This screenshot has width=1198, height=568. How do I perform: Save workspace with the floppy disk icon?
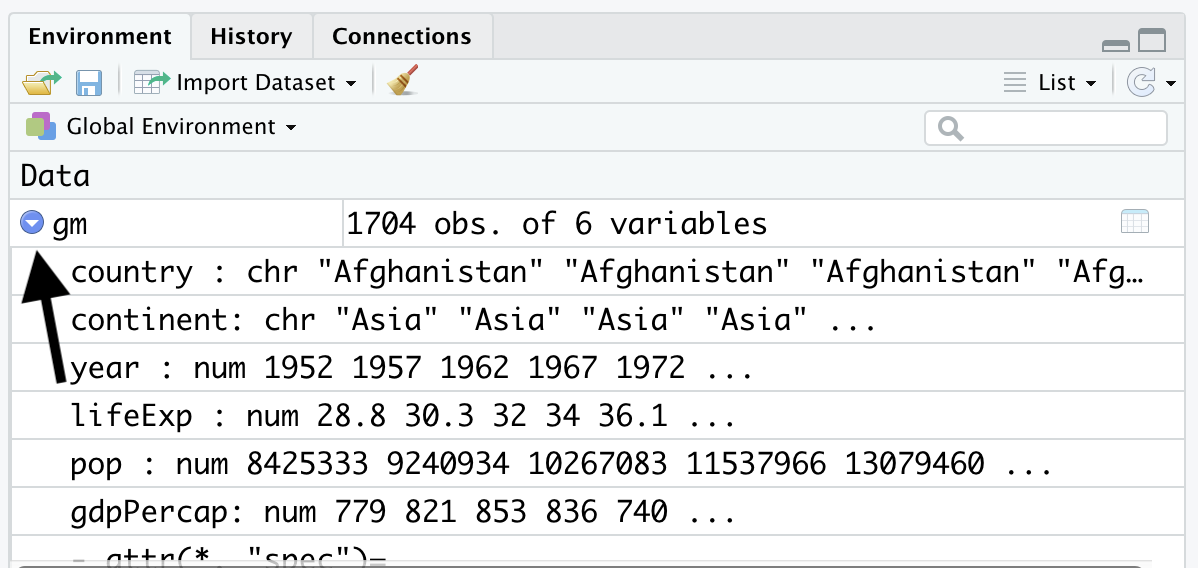click(89, 82)
